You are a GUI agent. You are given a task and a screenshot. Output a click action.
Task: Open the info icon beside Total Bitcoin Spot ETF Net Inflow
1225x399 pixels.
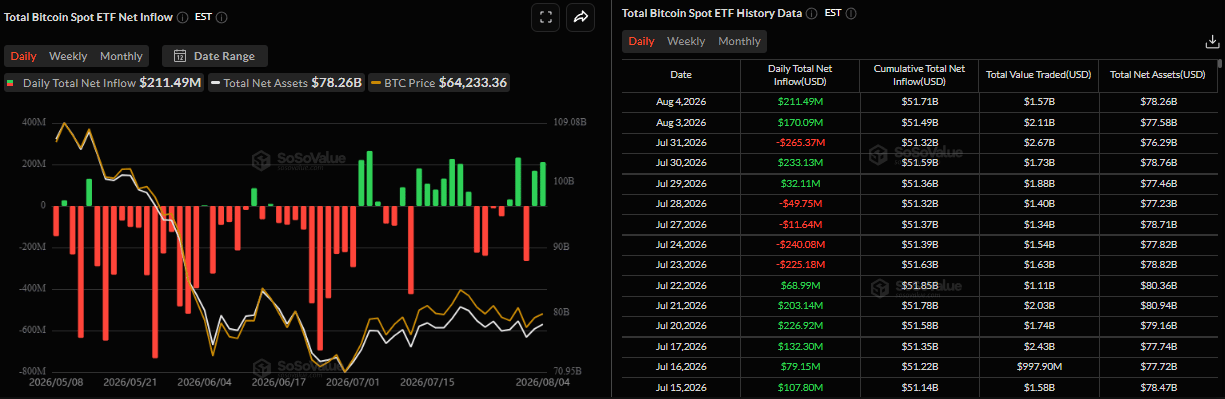click(181, 17)
